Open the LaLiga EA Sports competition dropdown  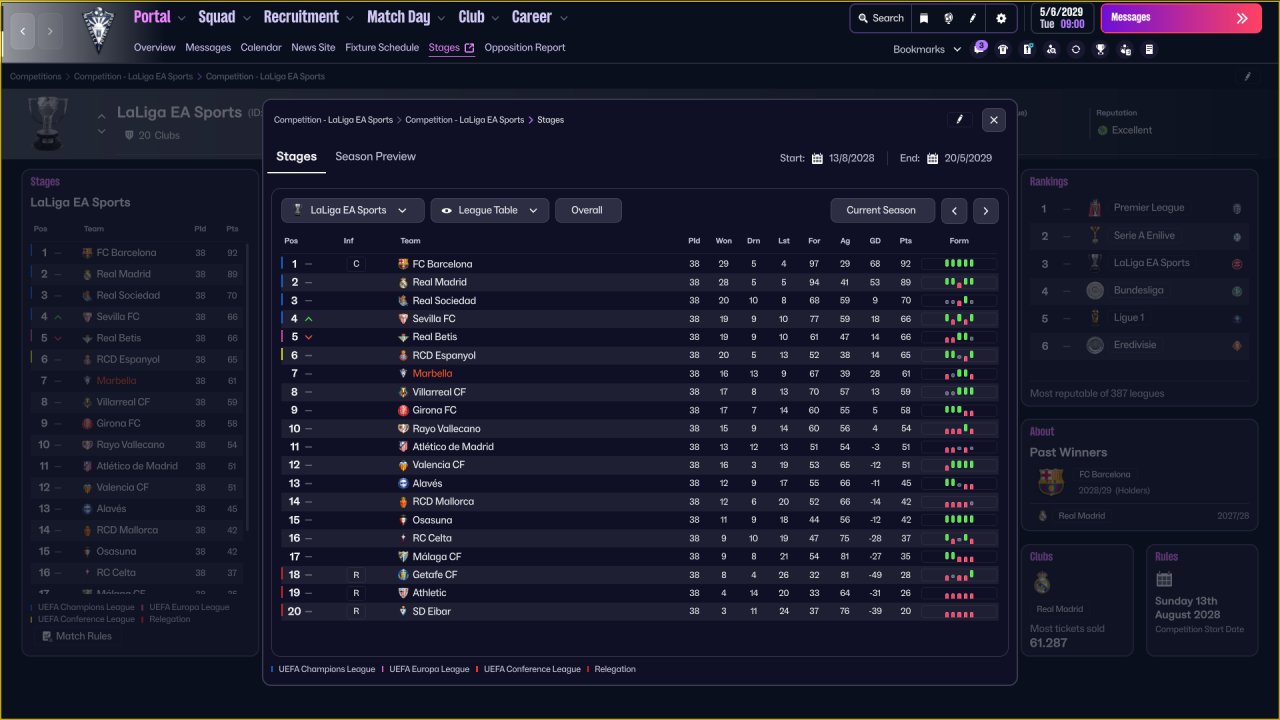click(x=353, y=210)
